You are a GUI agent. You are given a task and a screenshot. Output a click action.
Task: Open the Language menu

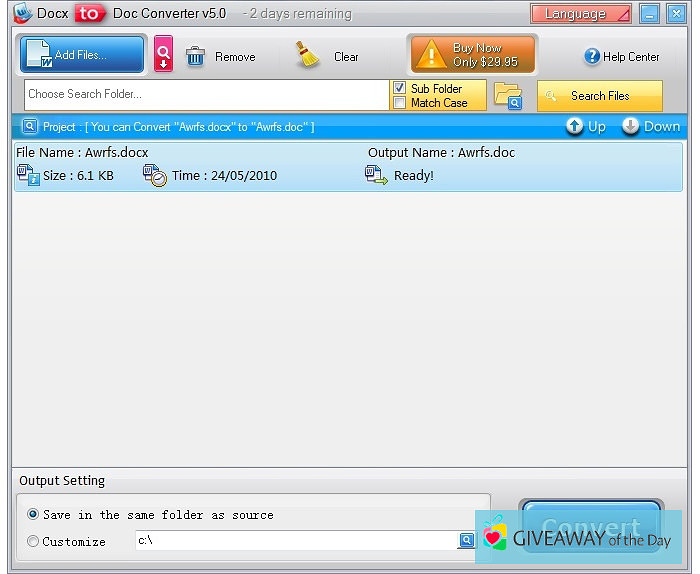[x=581, y=14]
